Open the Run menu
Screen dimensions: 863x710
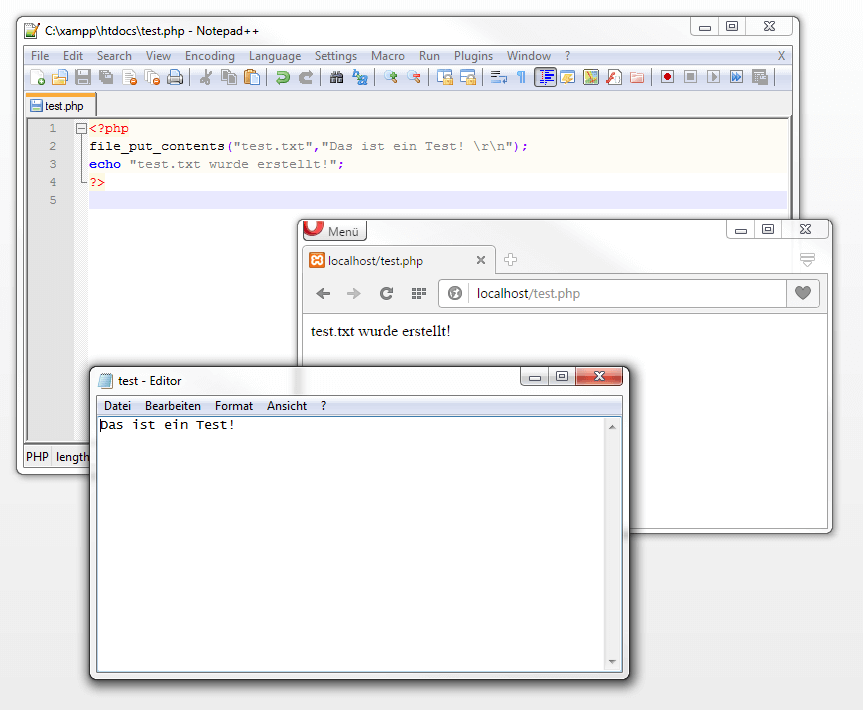pyautogui.click(x=429, y=56)
